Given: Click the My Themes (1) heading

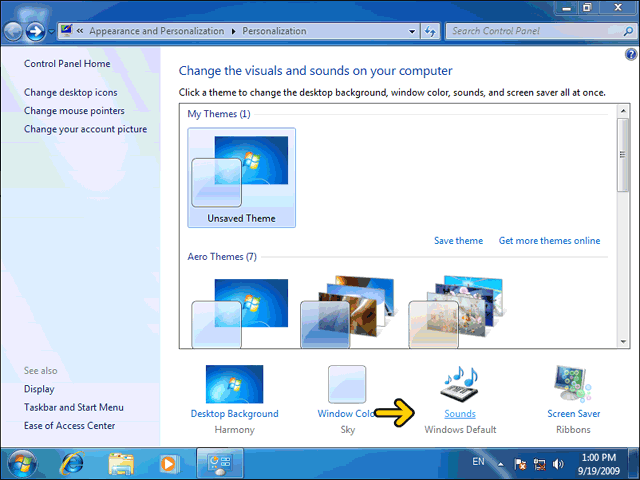Looking at the screenshot, I should (219, 114).
